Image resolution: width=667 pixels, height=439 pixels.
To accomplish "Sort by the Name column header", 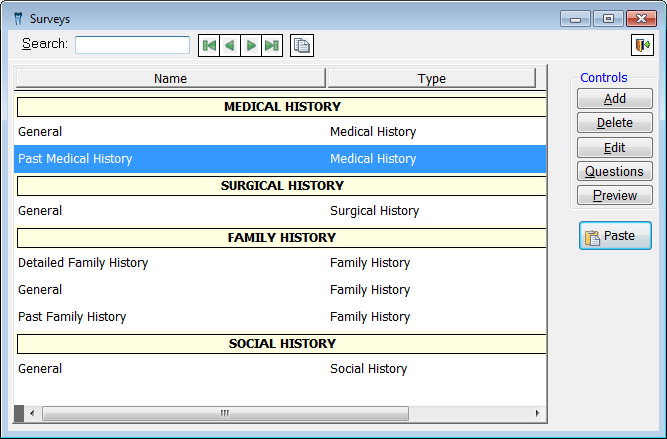I will pos(170,78).
